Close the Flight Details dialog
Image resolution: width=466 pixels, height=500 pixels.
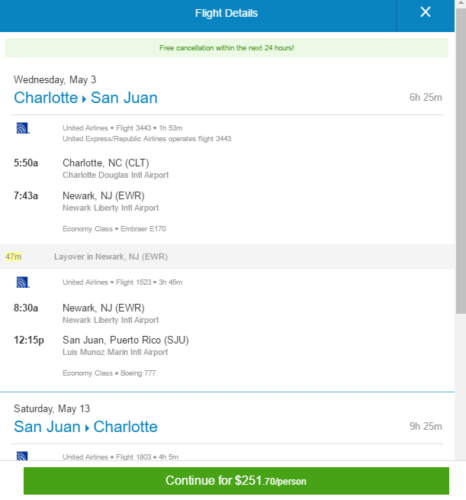pos(425,12)
